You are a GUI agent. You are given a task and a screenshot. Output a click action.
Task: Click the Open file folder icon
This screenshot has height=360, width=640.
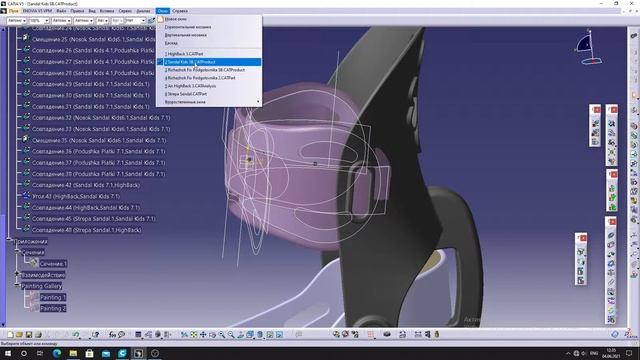coord(19,335)
